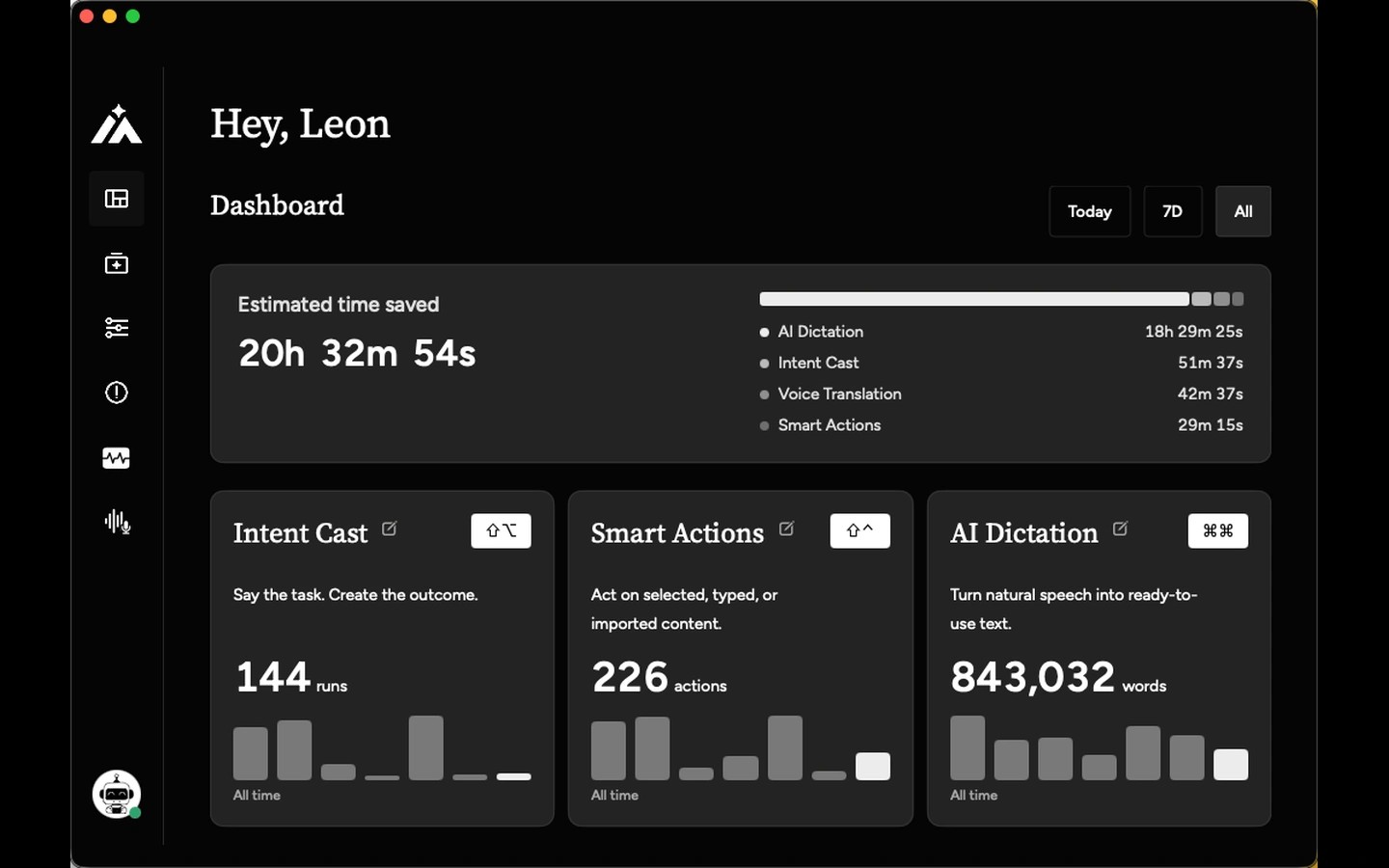
Task: Click the Dashboard section heading
Action: [x=278, y=205]
